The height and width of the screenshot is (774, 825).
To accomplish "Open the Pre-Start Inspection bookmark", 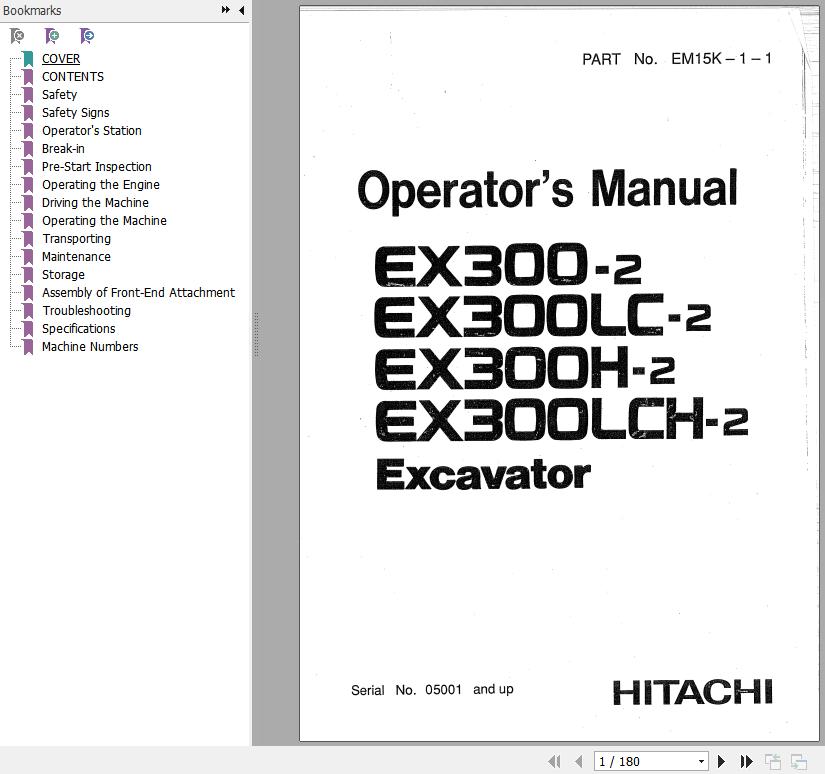I will 97,166.
